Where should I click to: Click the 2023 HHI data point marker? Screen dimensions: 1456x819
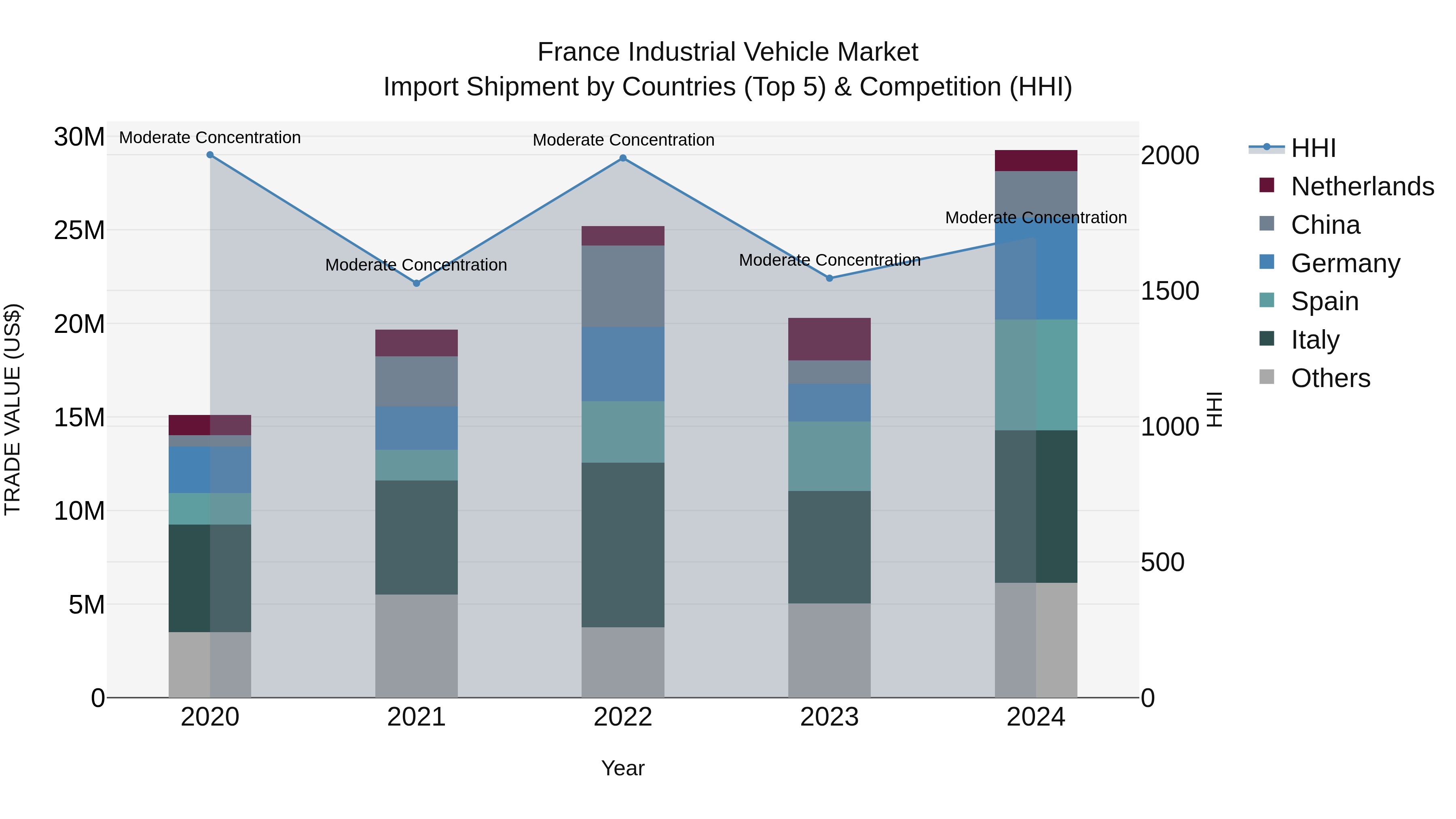[x=829, y=278]
